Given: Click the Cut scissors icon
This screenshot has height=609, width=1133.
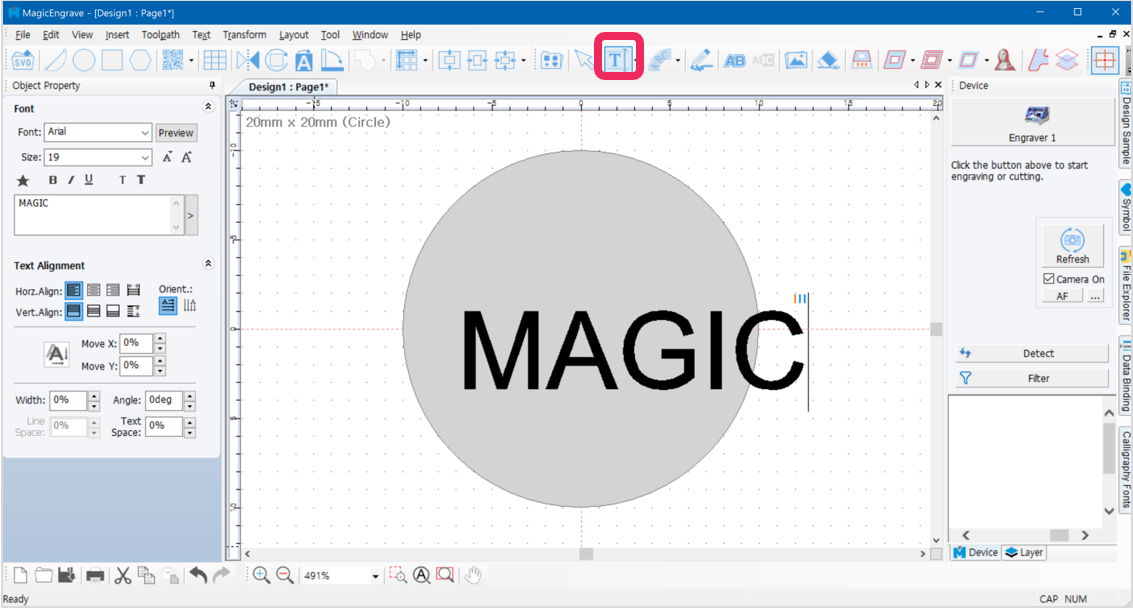Looking at the screenshot, I should pos(123,575).
